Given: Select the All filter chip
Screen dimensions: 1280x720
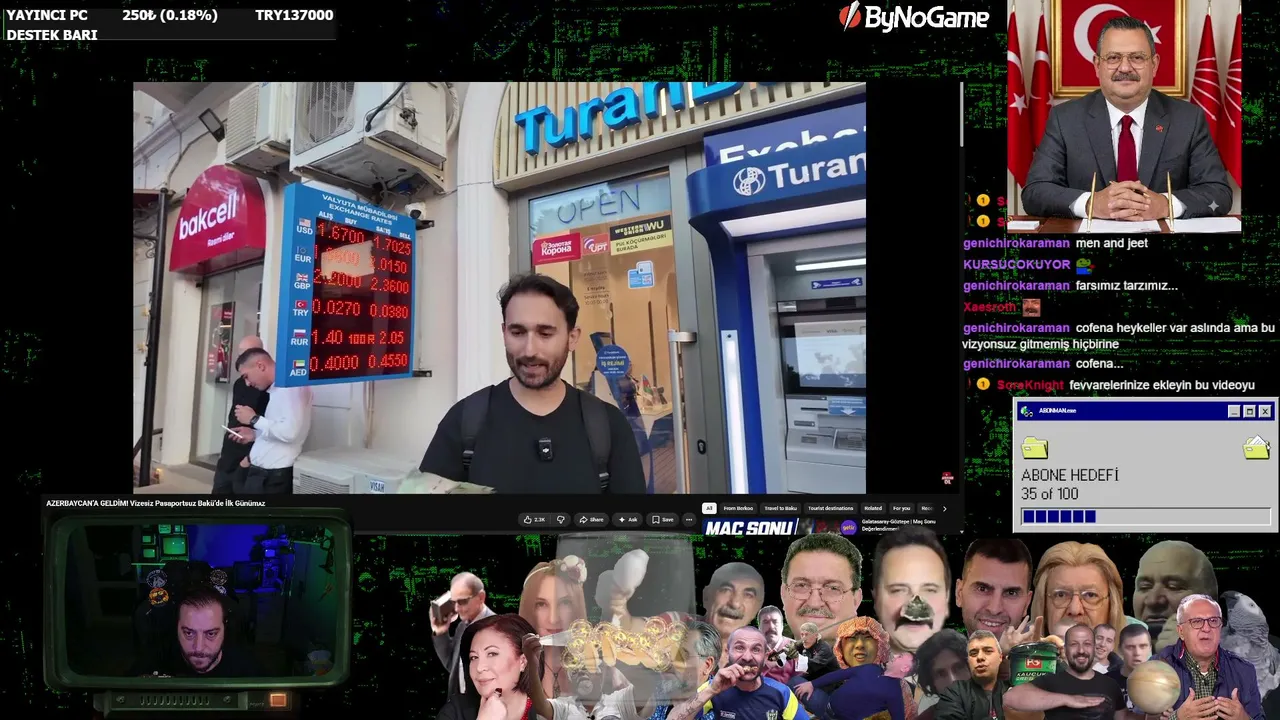Looking at the screenshot, I should pyautogui.click(x=709, y=508).
